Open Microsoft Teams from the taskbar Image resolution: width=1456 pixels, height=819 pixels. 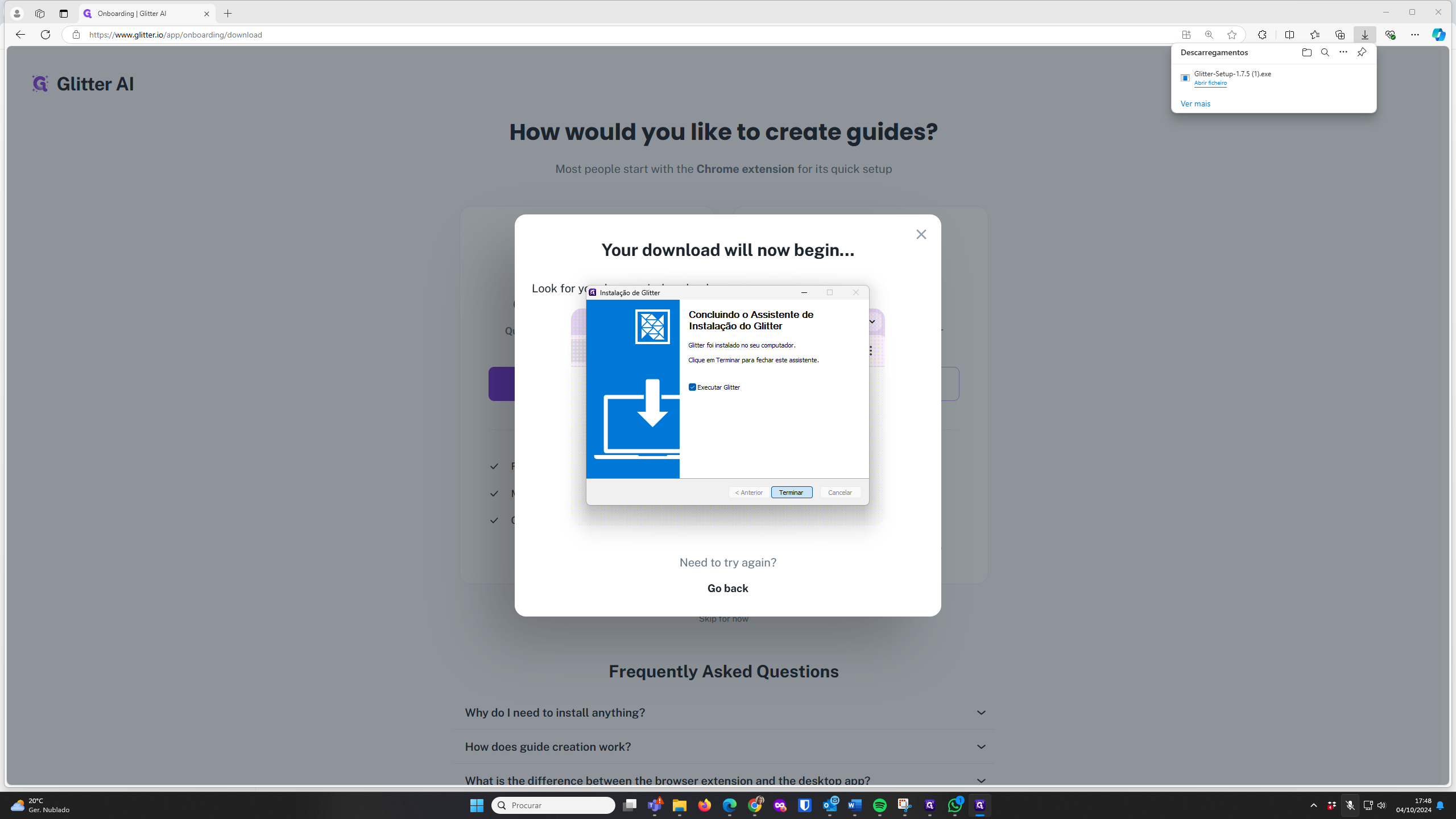tap(655, 805)
